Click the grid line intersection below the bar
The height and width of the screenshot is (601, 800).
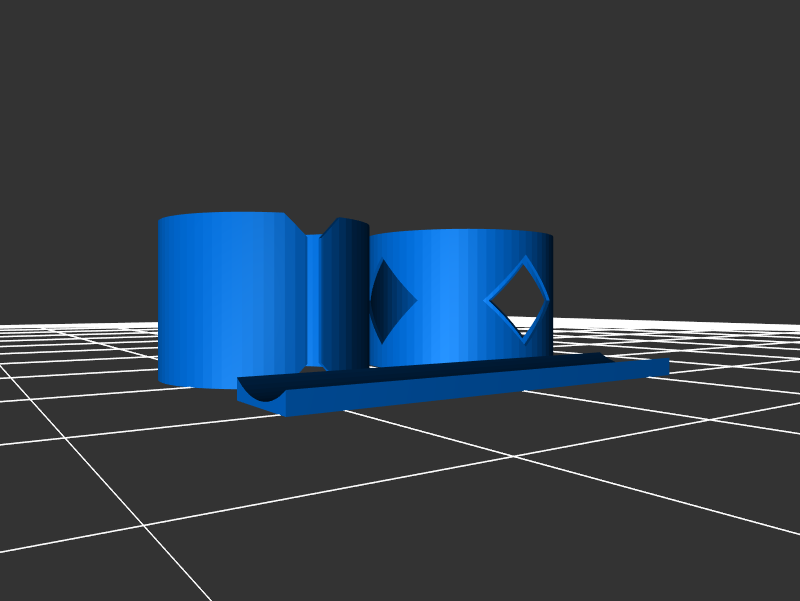coord(514,456)
